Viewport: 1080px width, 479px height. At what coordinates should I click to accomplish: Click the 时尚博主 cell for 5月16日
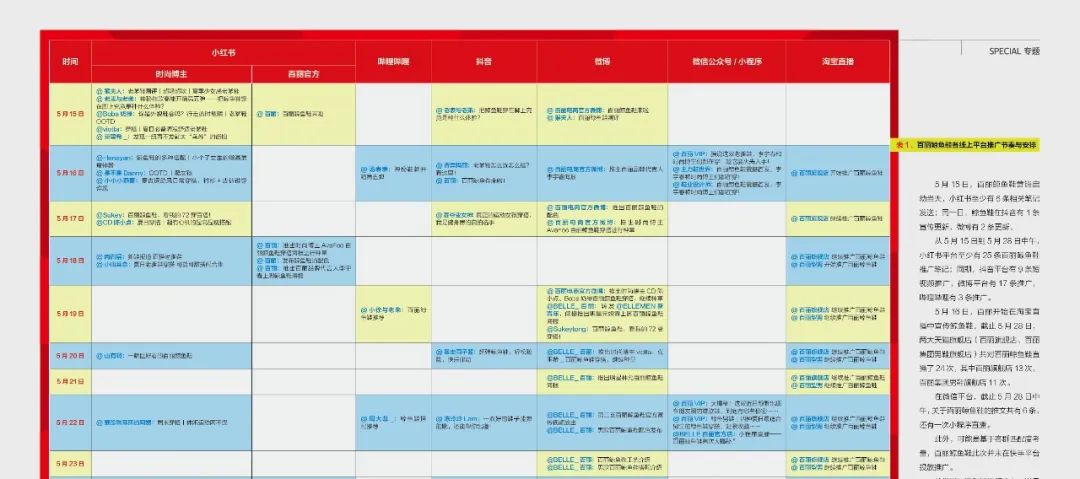point(172,173)
